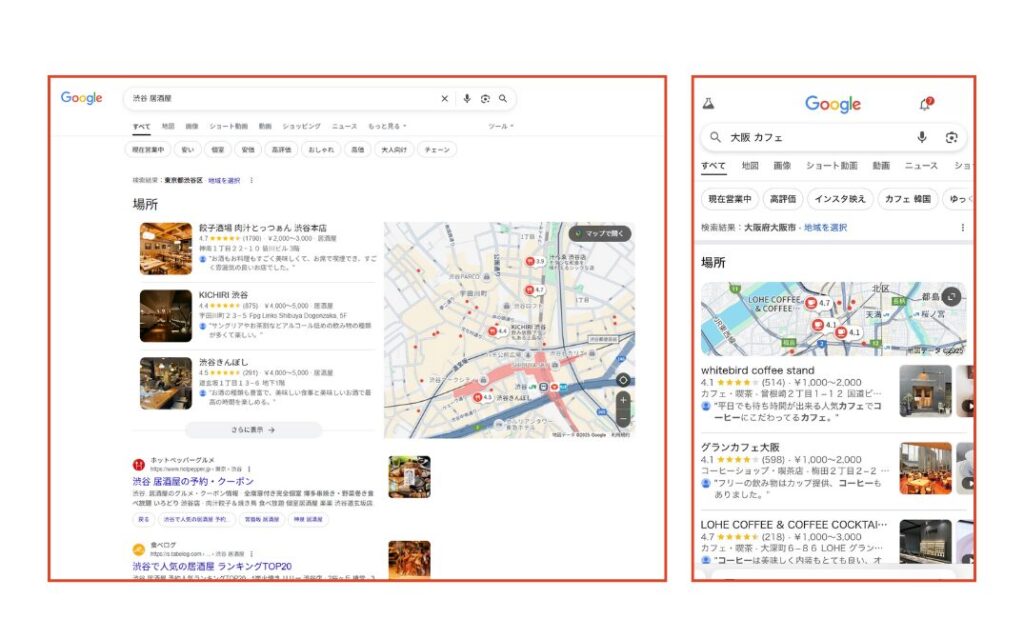Open the 渋谷きんぼし restaurant photo thumbnail
This screenshot has height=619, width=1024.
point(166,383)
